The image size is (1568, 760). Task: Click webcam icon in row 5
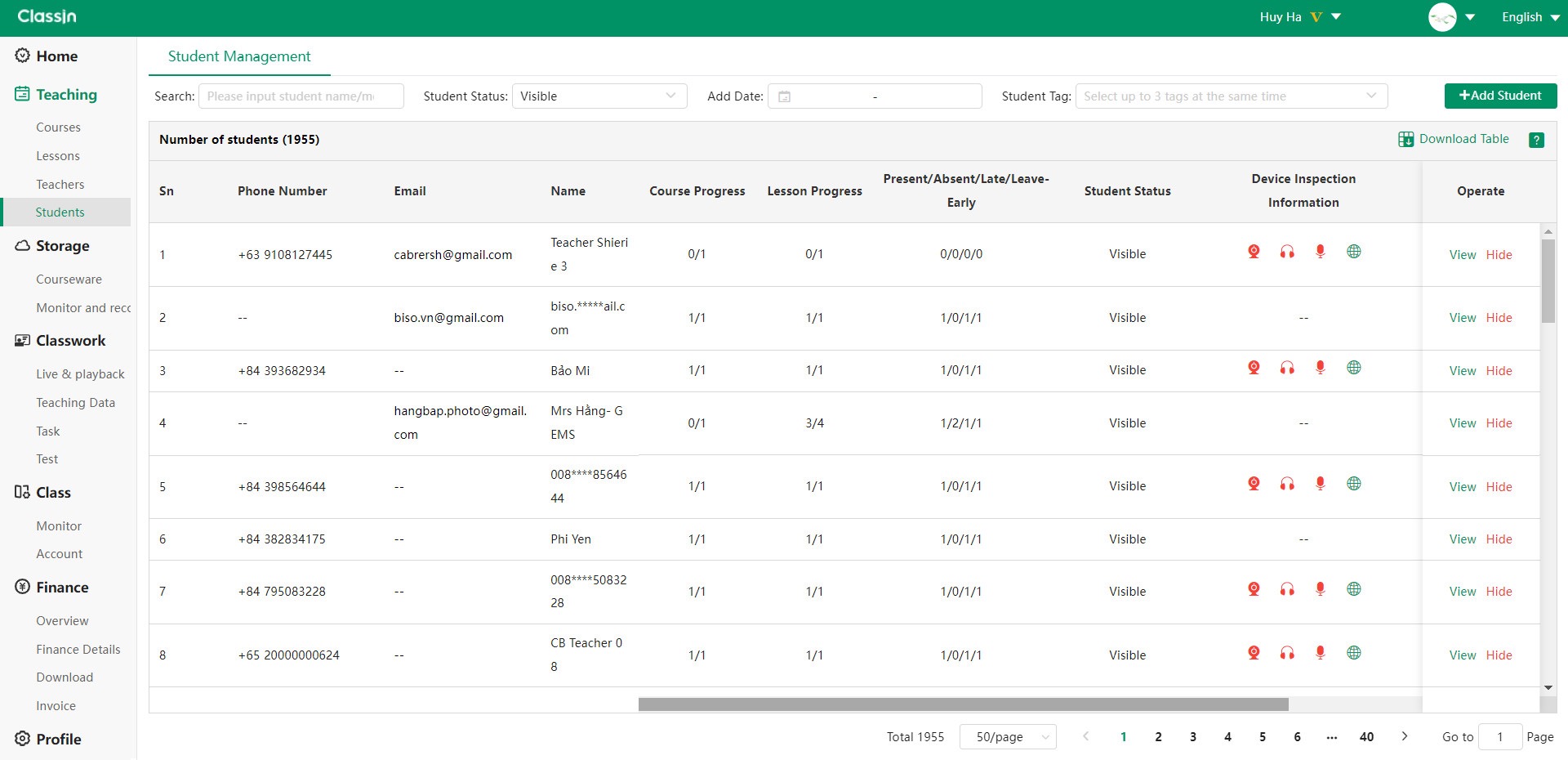tap(1254, 484)
